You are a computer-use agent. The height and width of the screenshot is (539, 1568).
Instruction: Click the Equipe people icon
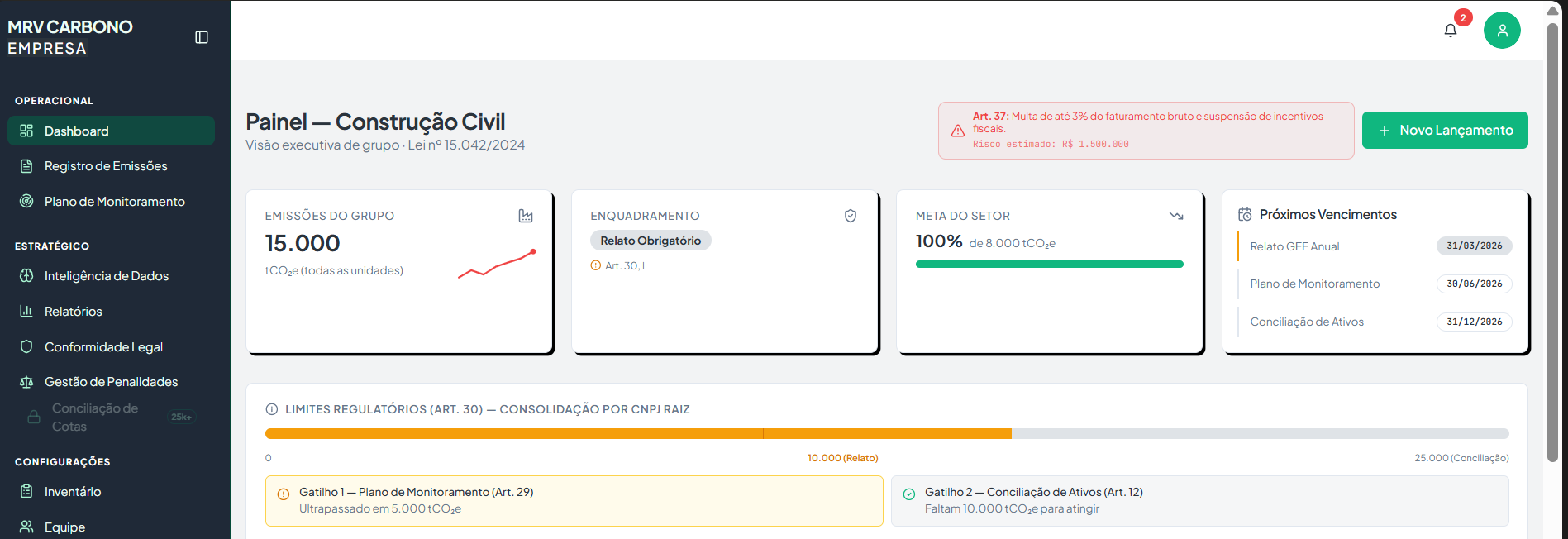coord(26,527)
